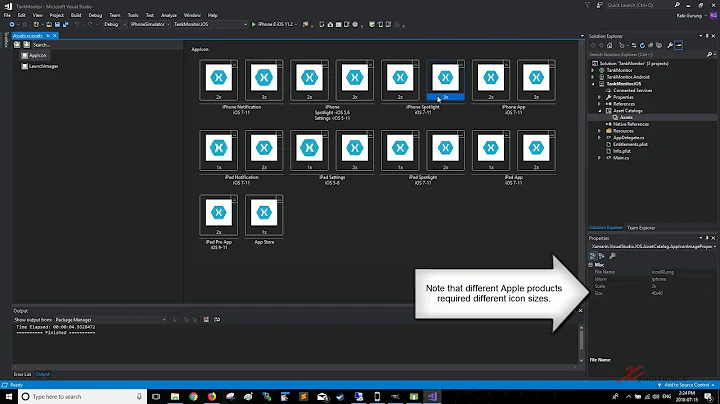Click Add to Source Control in status bar
This screenshot has height=404, width=720.
686,385
